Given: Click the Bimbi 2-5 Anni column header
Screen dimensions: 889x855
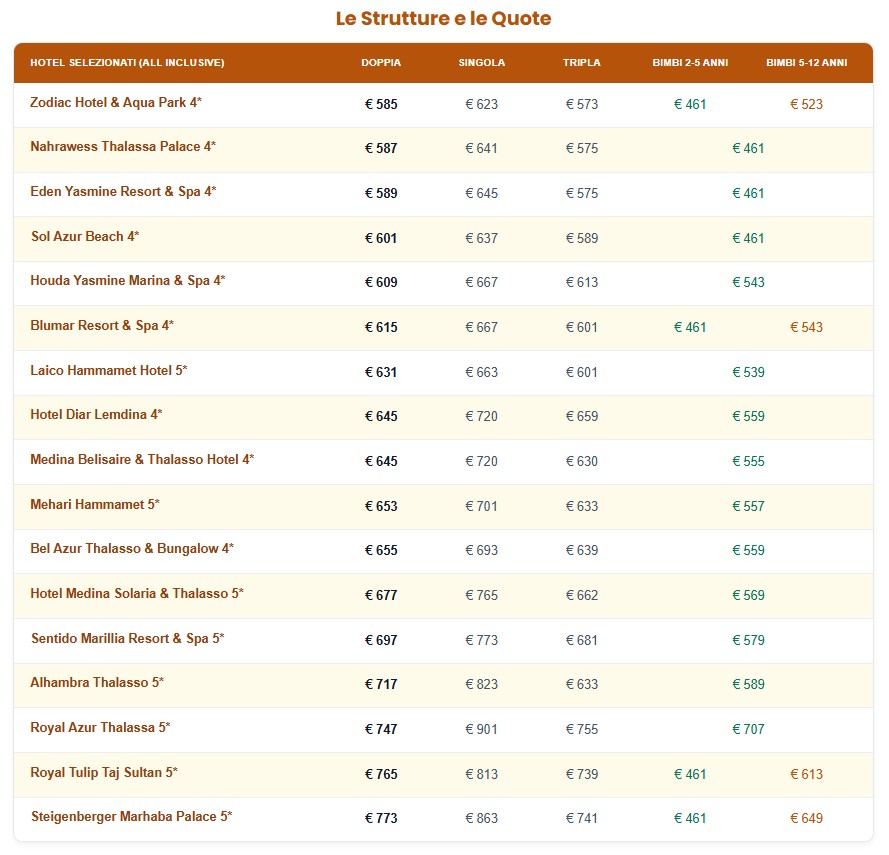Looking at the screenshot, I should tap(690, 63).
